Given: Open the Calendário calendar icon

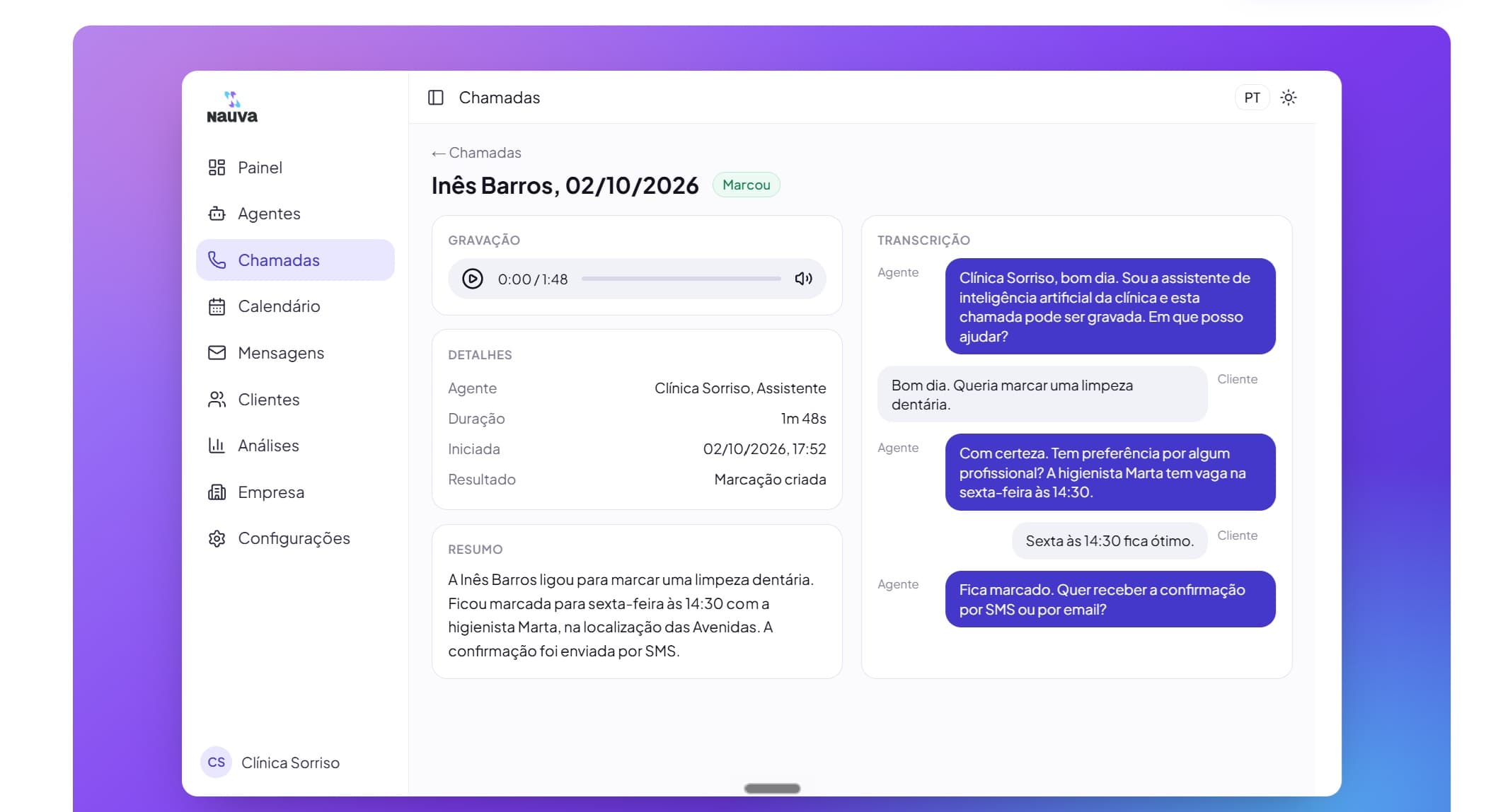Looking at the screenshot, I should [217, 306].
